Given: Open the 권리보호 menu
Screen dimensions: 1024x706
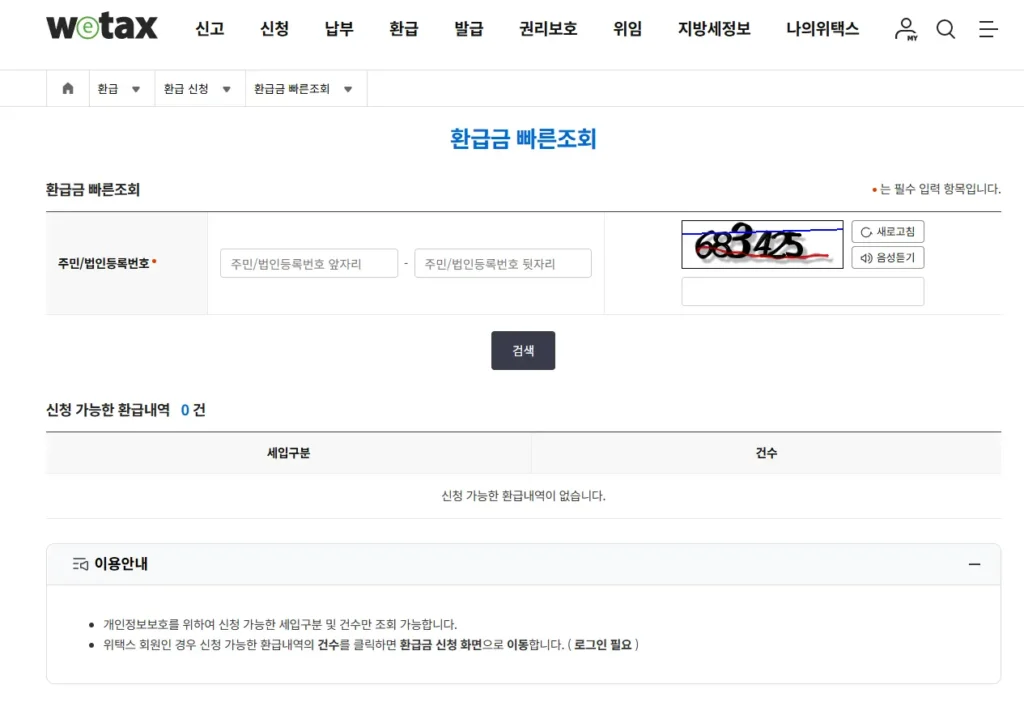Looking at the screenshot, I should [x=548, y=29].
